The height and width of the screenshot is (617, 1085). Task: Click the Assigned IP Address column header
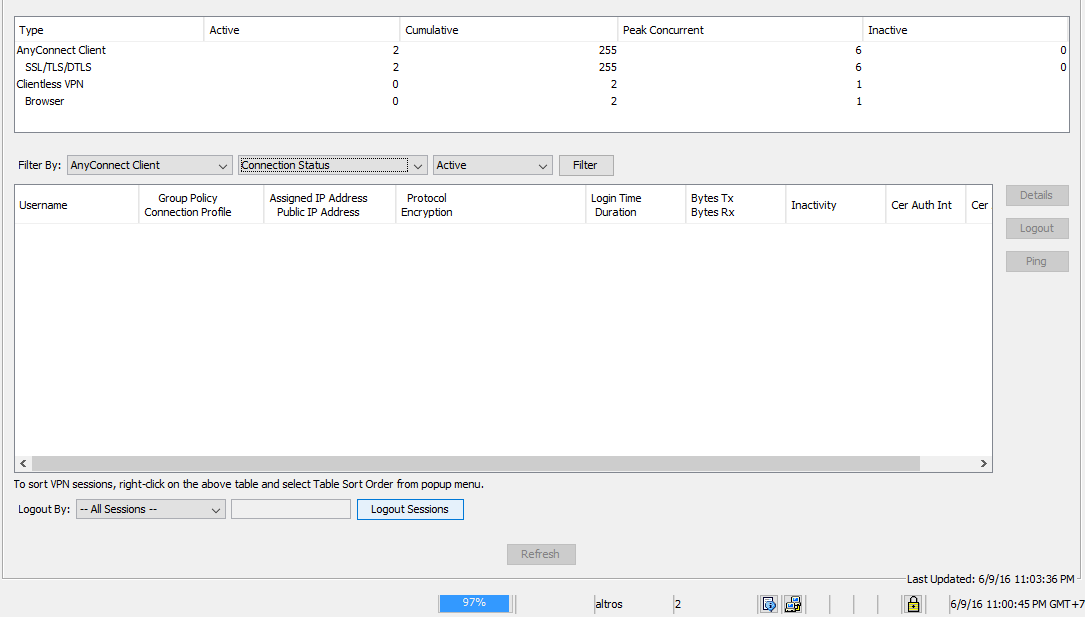point(329,205)
